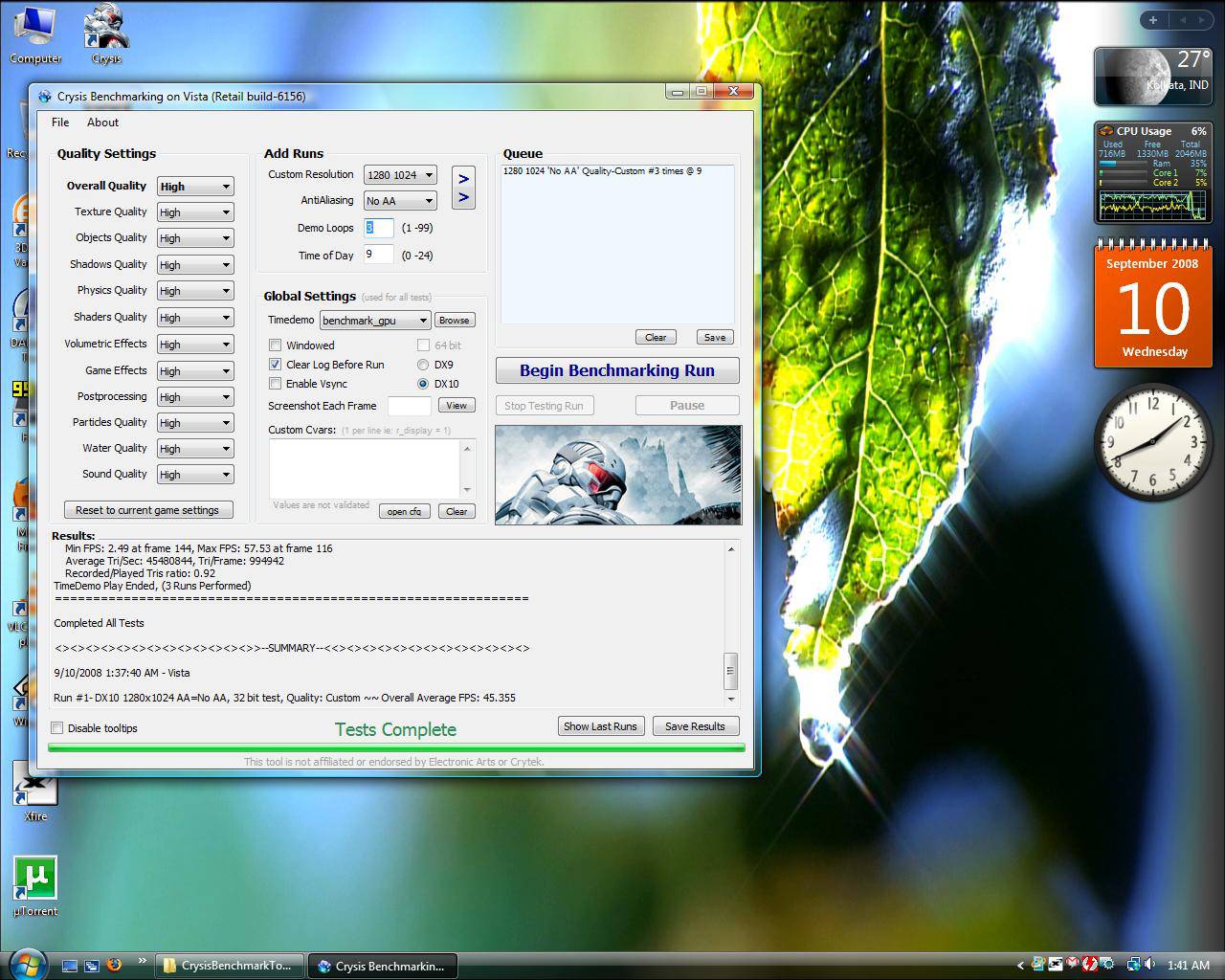
Task: Click Browse next to Timedemo
Action: 454,321
